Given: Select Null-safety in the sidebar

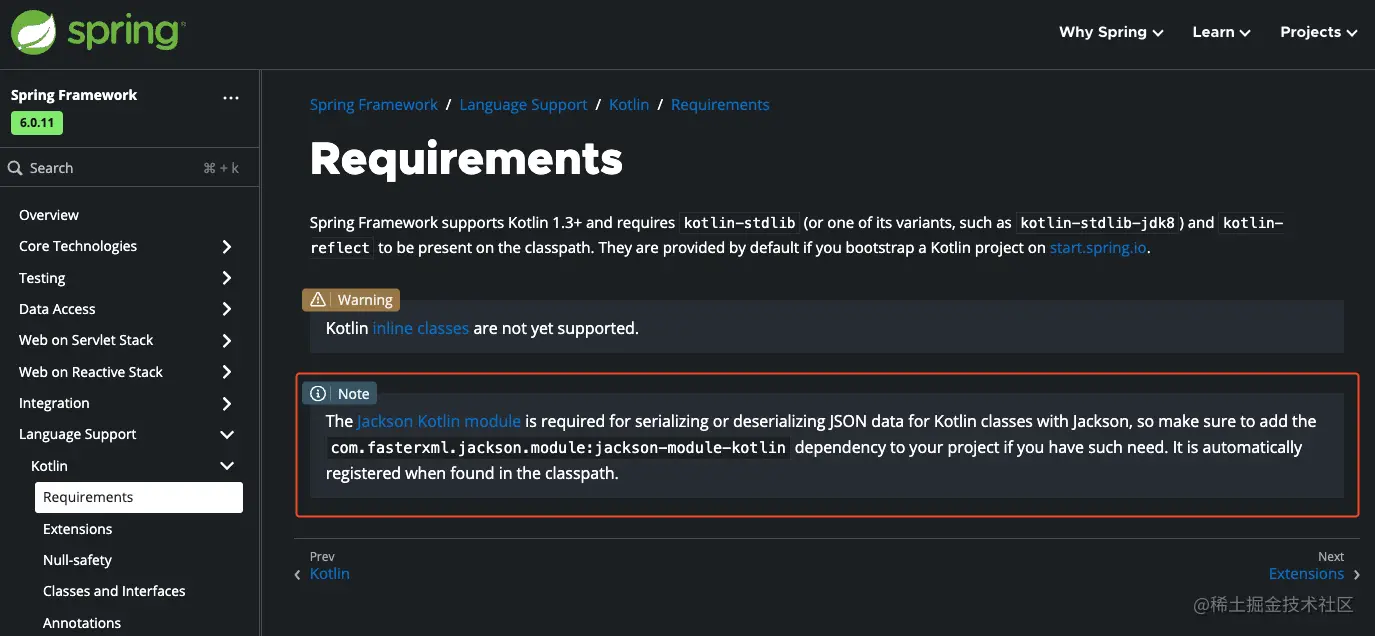Looking at the screenshot, I should pos(77,560).
